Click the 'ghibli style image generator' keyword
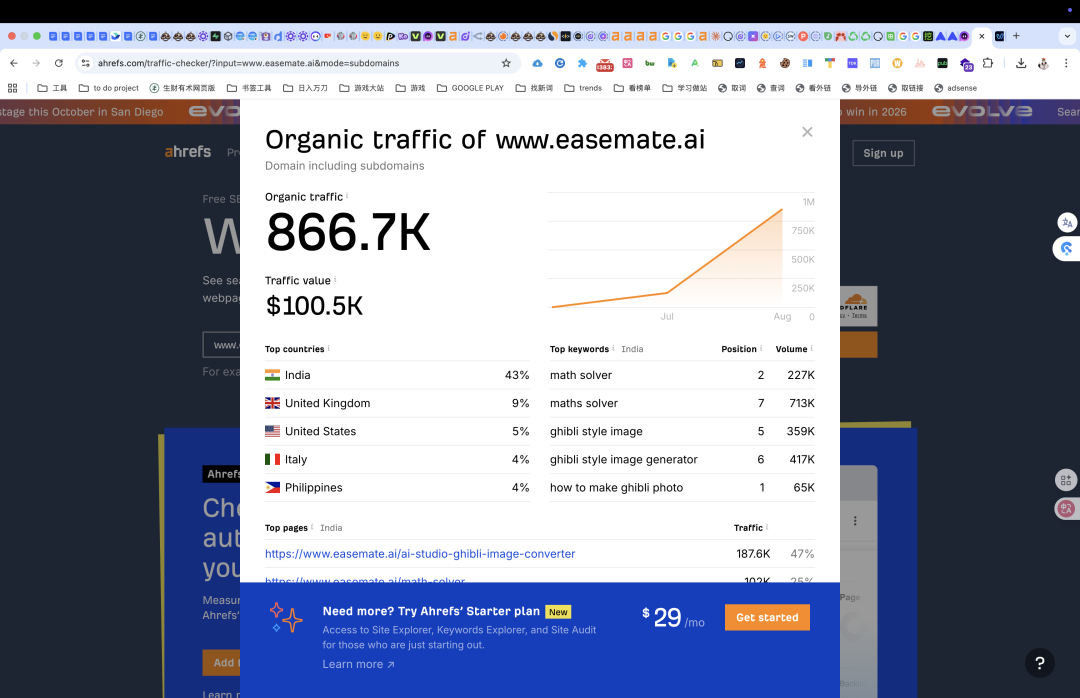Image resolution: width=1080 pixels, height=698 pixels. [x=623, y=460]
